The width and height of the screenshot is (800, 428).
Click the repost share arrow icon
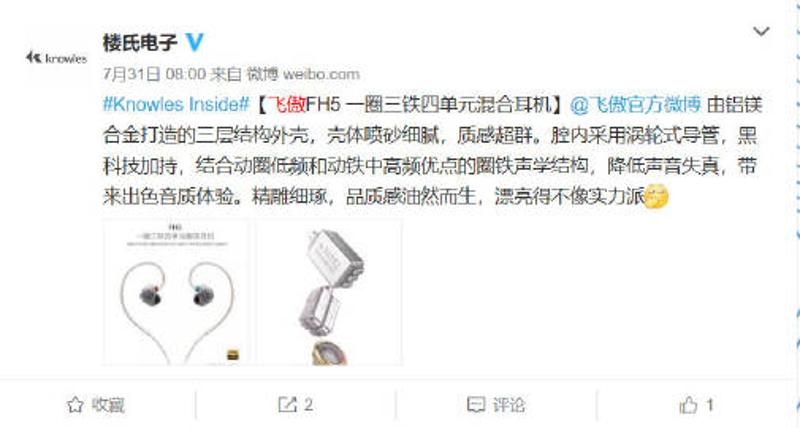[x=287, y=405]
